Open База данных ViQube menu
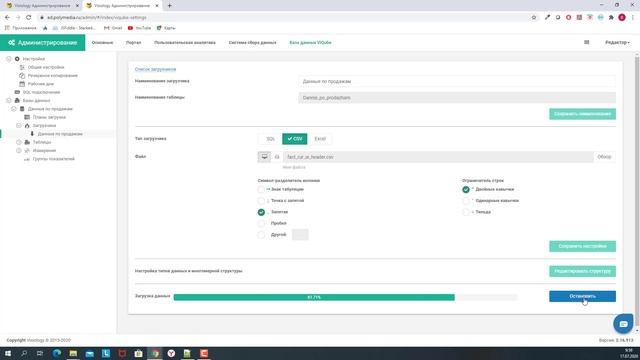Viewport: 640px width, 360px height. [x=310, y=42]
